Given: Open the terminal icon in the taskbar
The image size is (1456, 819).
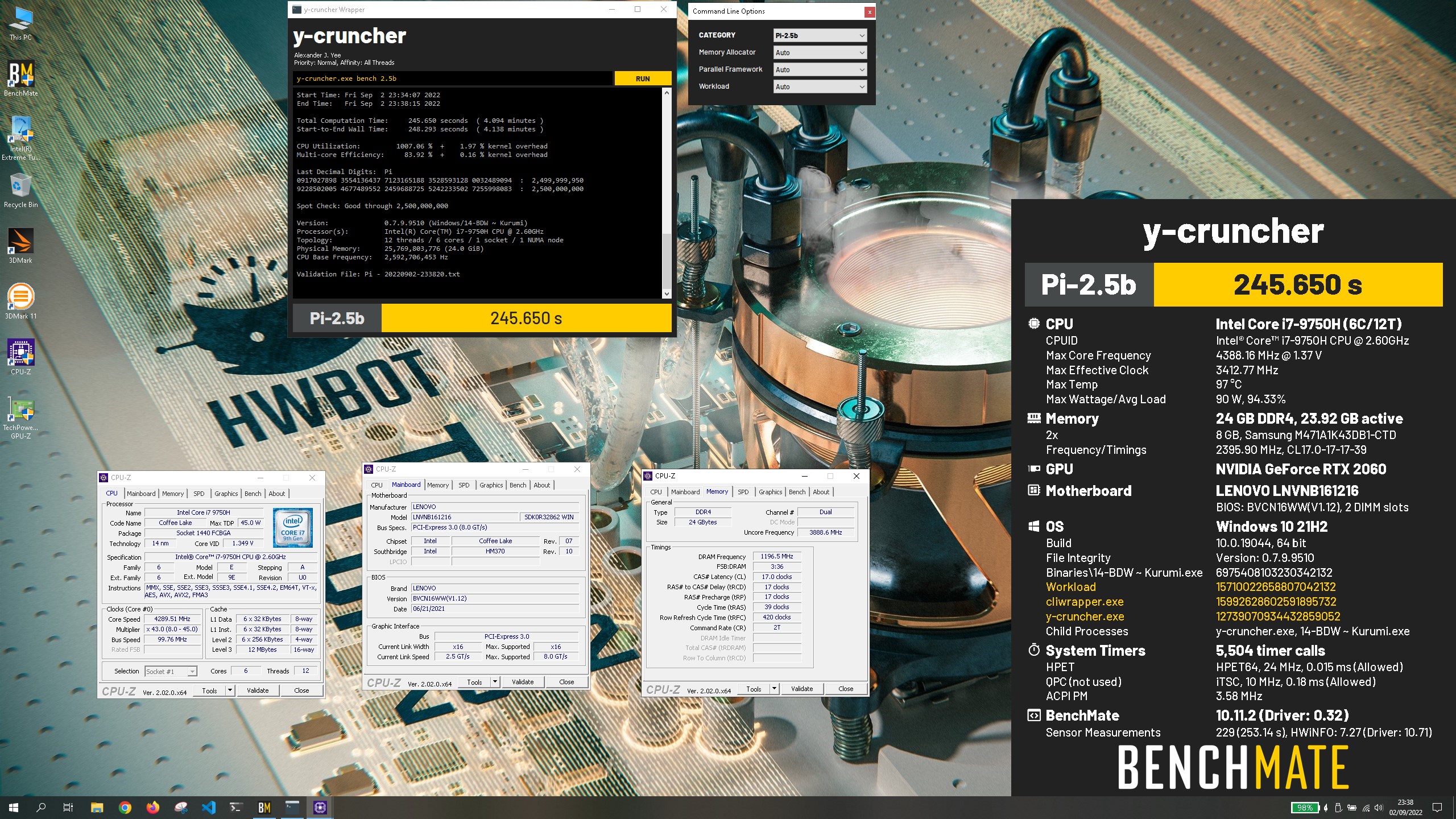Looking at the screenshot, I should (x=236, y=807).
